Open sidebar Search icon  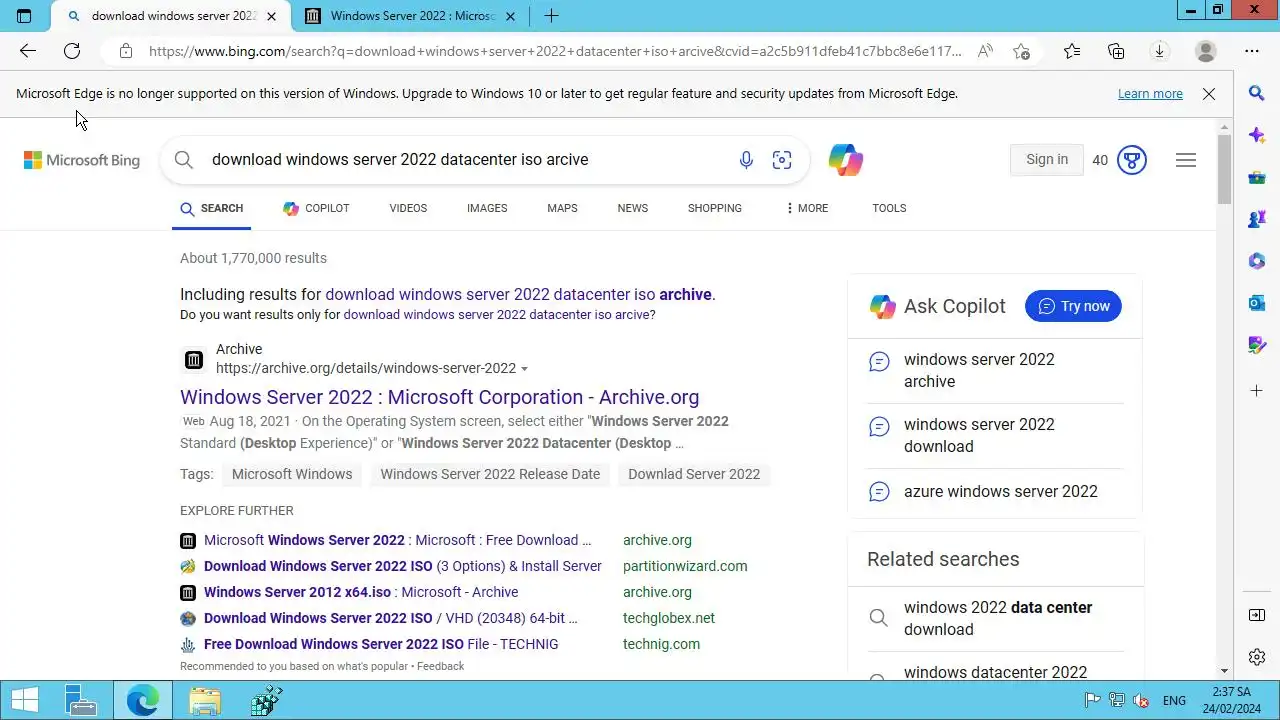click(x=1257, y=93)
